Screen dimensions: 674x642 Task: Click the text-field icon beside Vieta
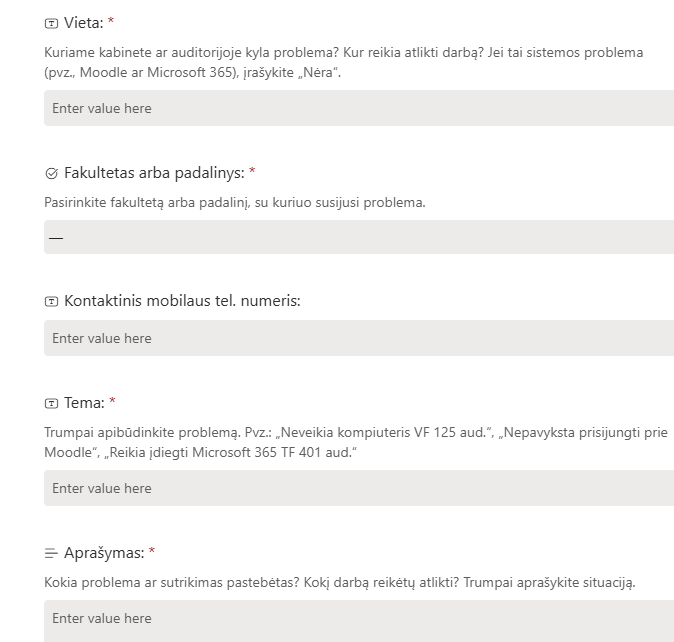[51, 23]
